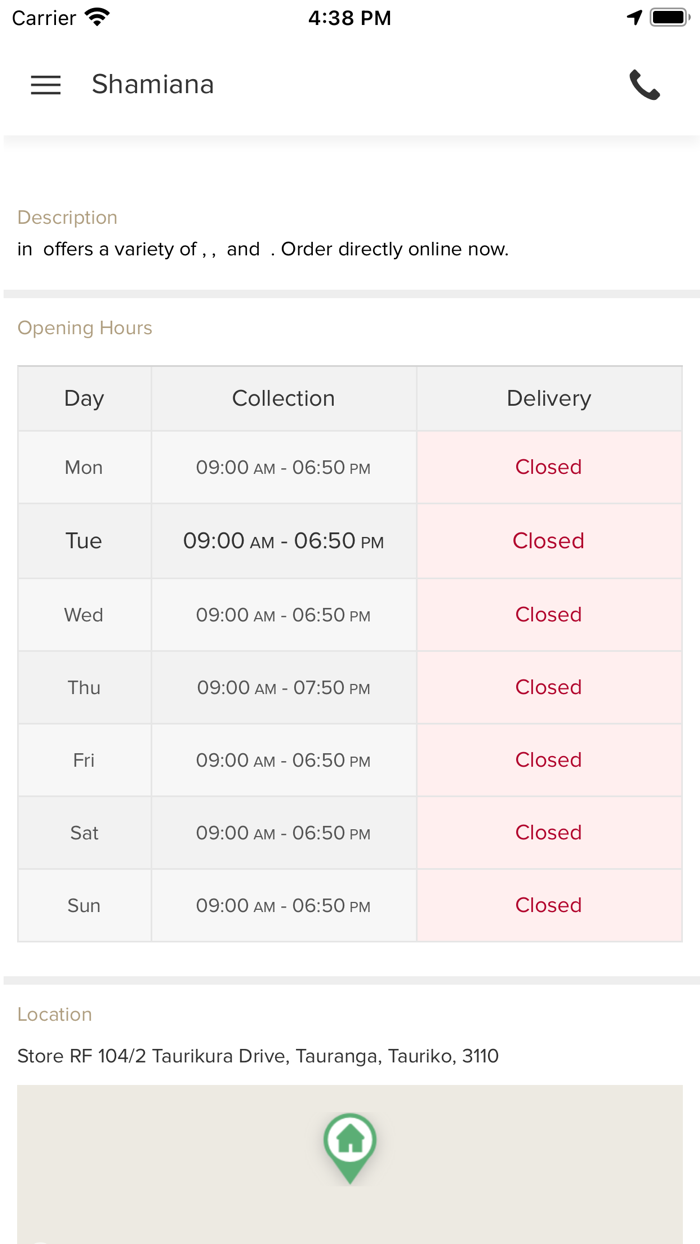700x1244 pixels.
Task: Select the Collection column header
Action: [x=283, y=398]
